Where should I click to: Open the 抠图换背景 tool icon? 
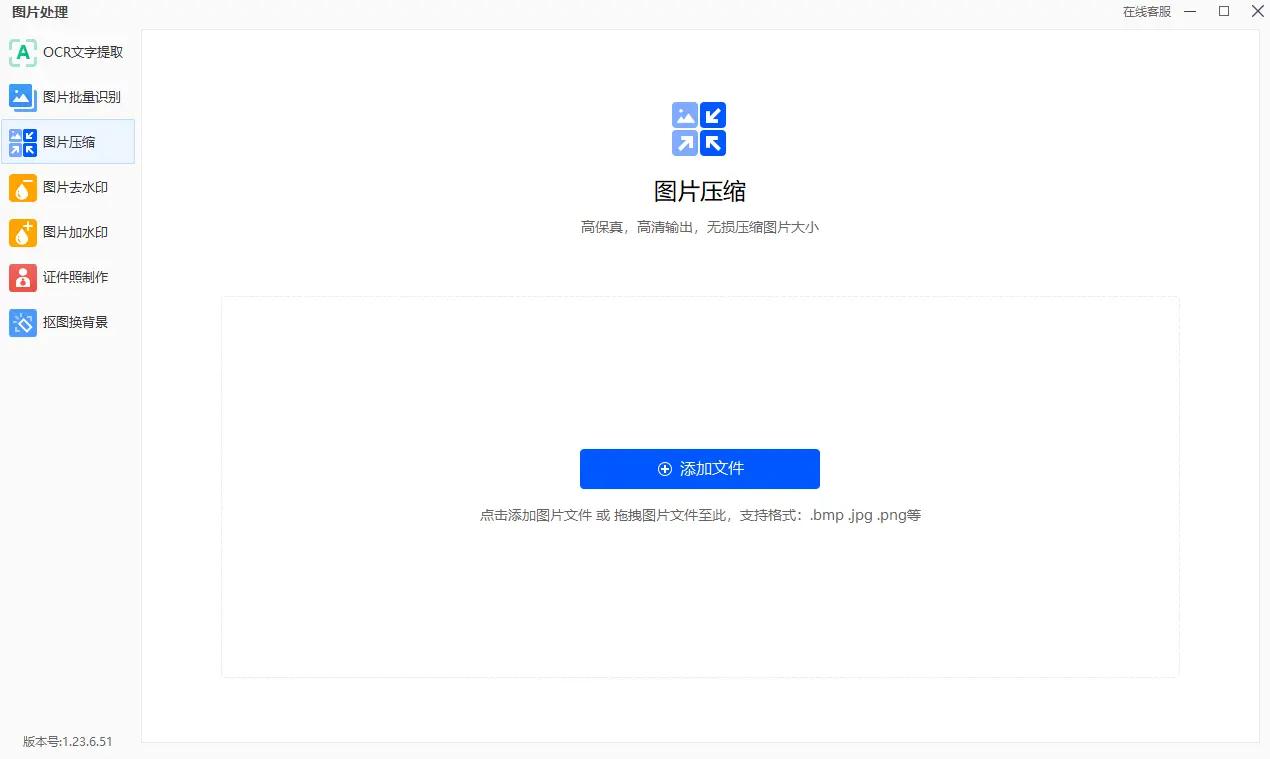pos(22,322)
